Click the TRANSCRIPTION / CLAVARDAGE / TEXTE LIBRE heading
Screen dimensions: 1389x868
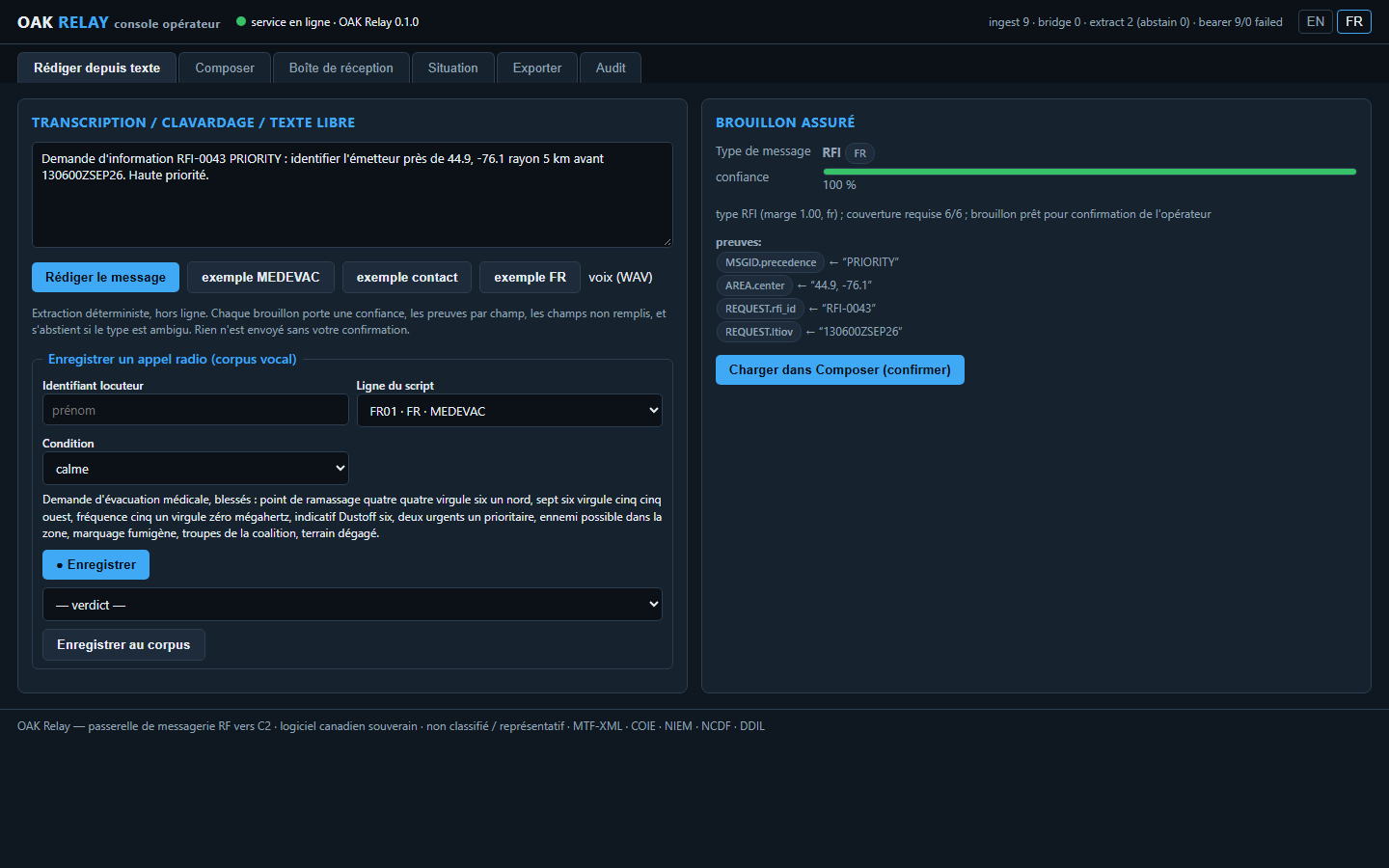[193, 122]
